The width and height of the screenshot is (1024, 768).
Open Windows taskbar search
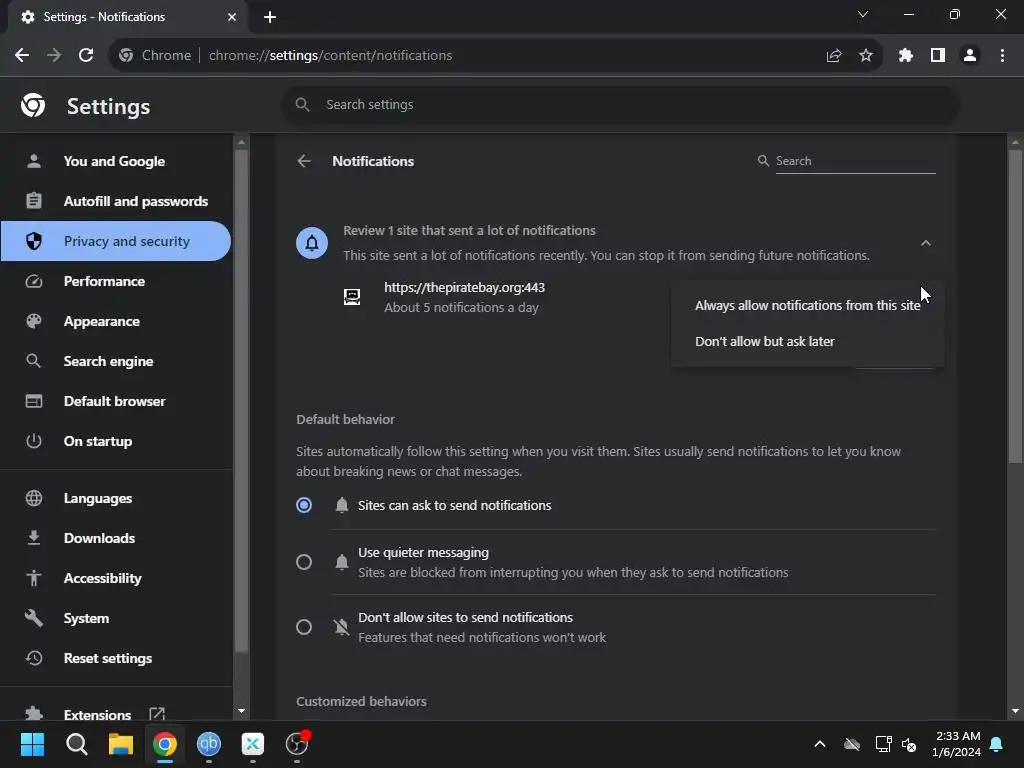(76, 744)
